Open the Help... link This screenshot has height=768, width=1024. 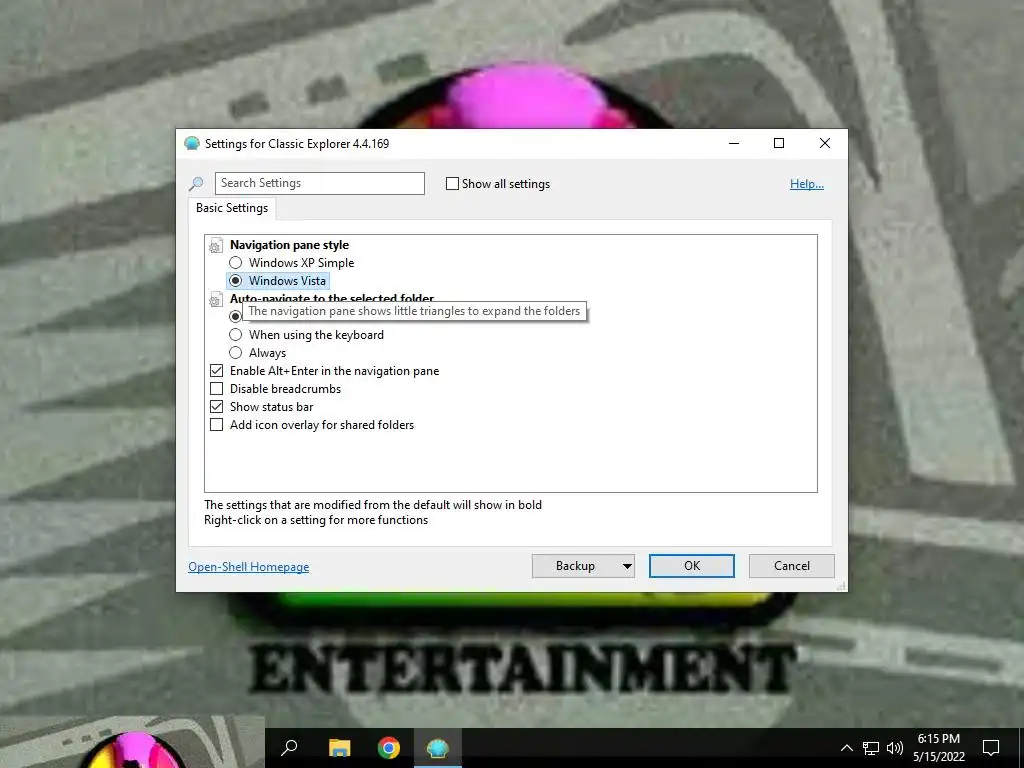click(807, 184)
